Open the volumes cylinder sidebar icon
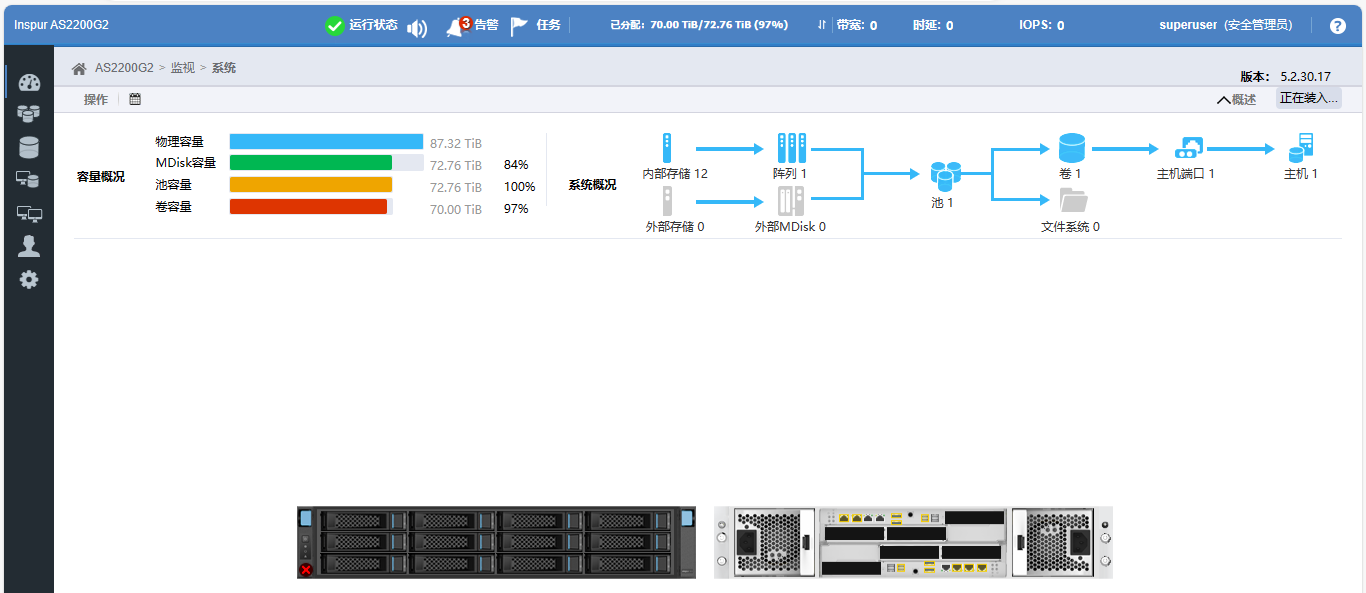Viewport: 1366px width, 593px height. pos(29,147)
